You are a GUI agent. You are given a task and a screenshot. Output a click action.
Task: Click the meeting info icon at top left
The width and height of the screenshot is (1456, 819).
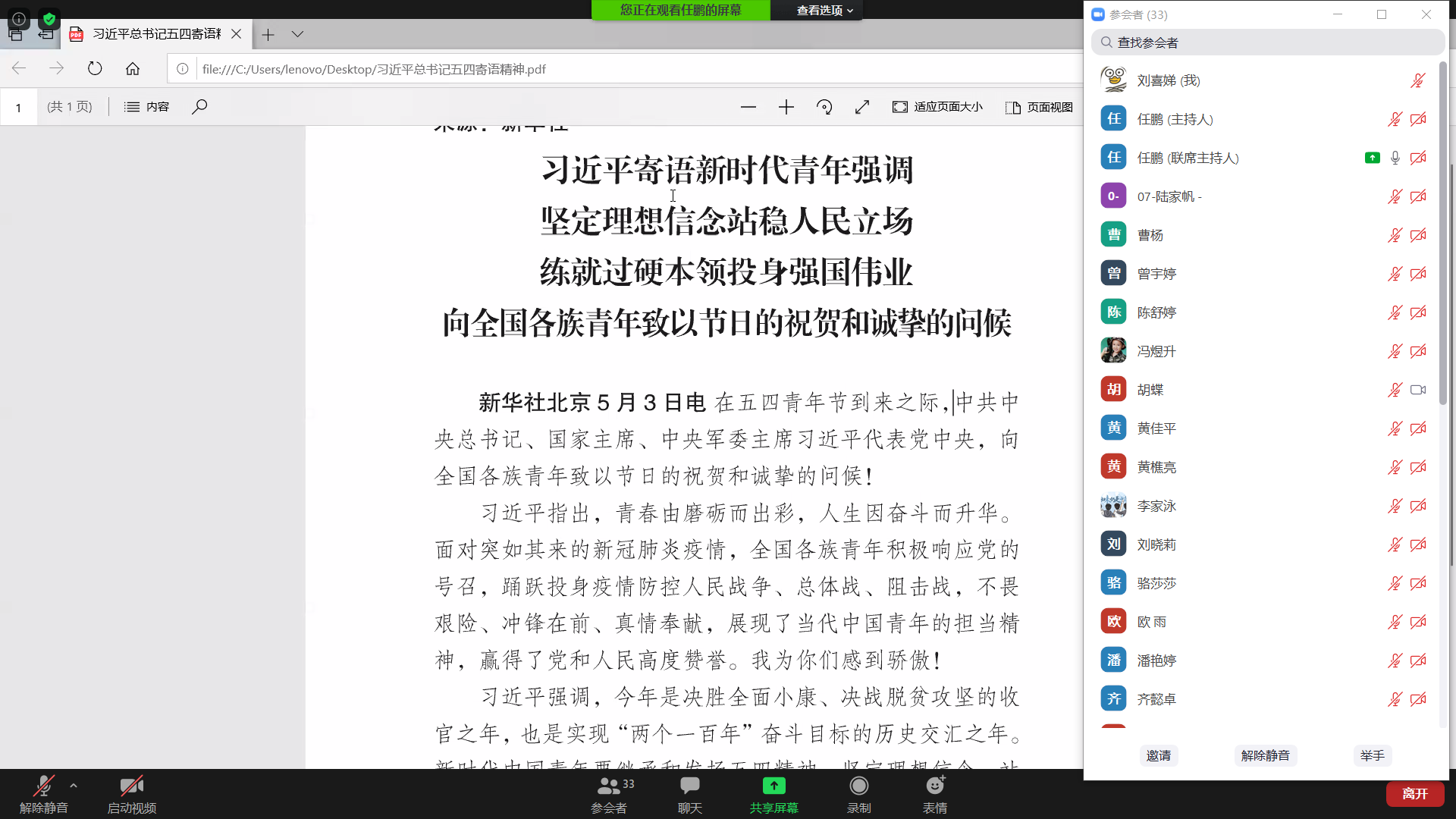(19, 18)
